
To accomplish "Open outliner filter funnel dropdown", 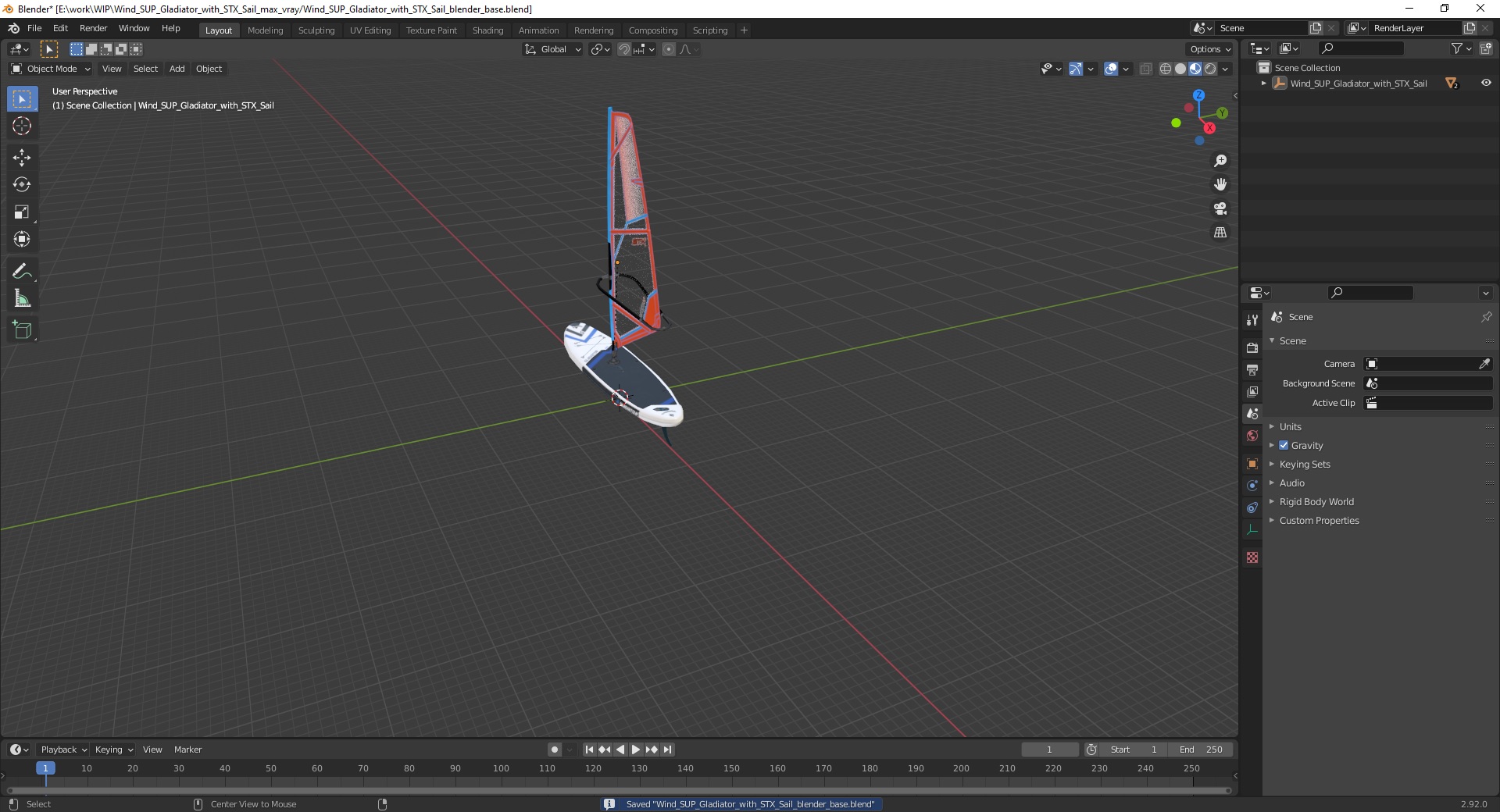I will (1461, 48).
